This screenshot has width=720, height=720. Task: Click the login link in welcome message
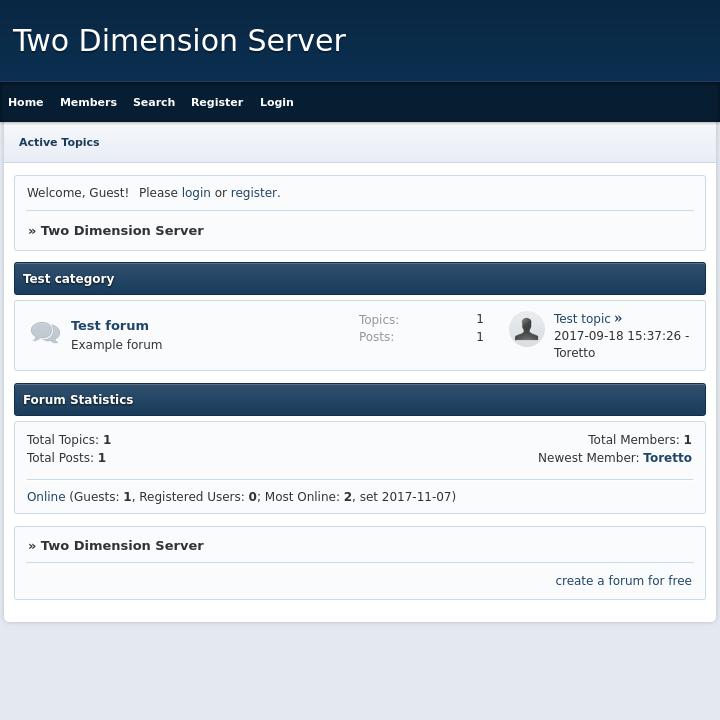196,193
